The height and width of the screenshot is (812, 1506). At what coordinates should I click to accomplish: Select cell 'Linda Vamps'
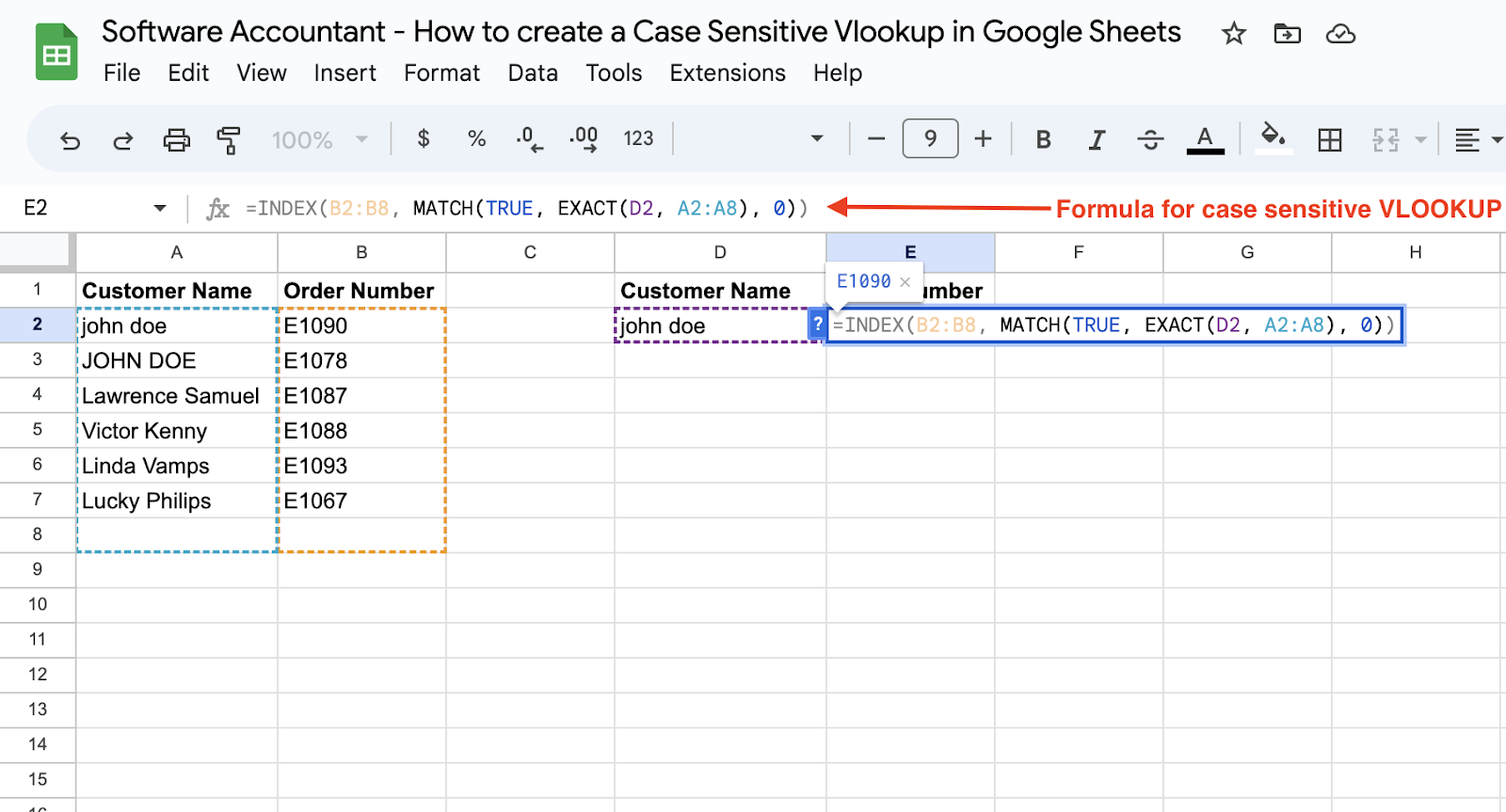click(x=177, y=466)
